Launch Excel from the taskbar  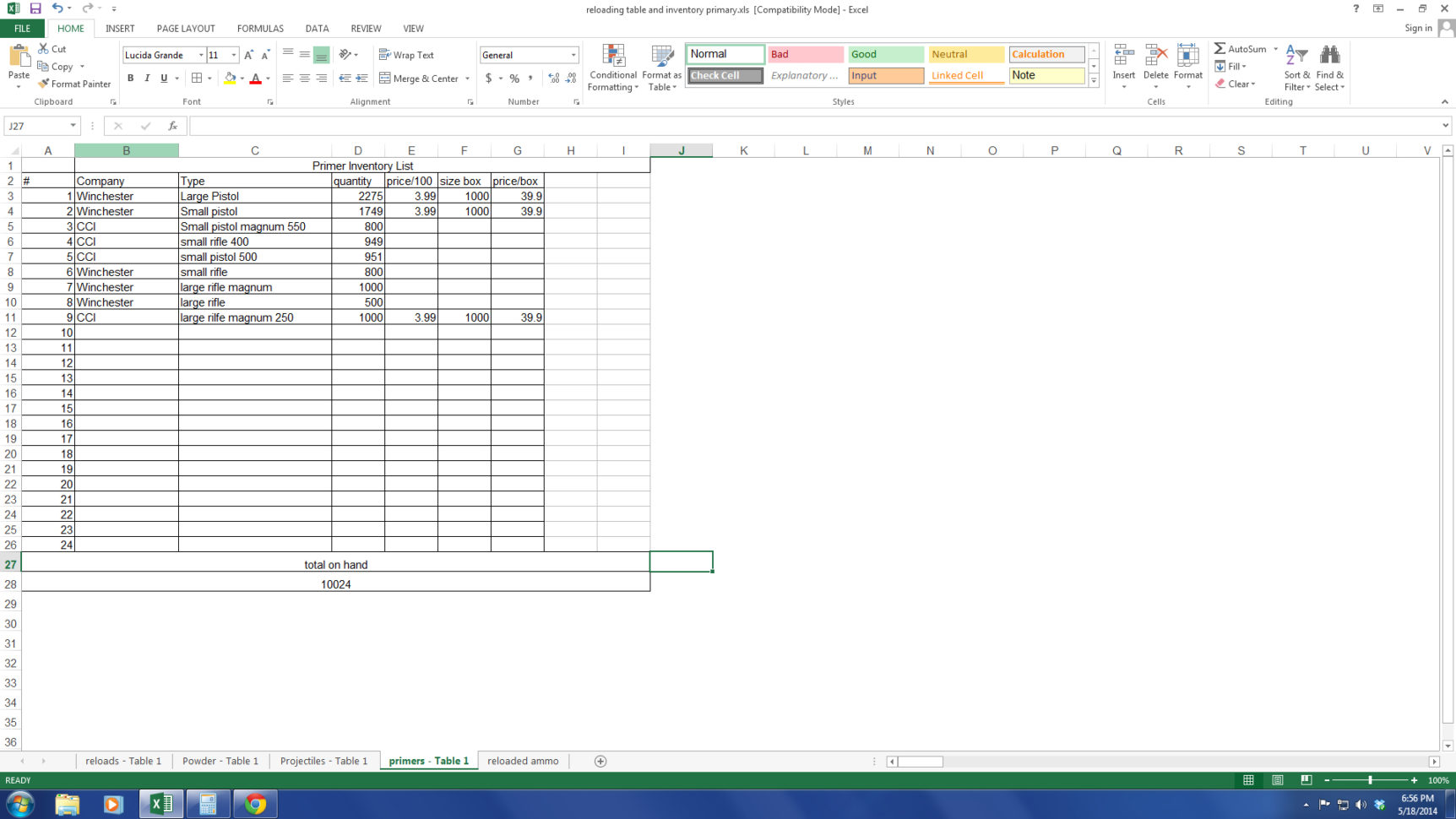coord(160,803)
